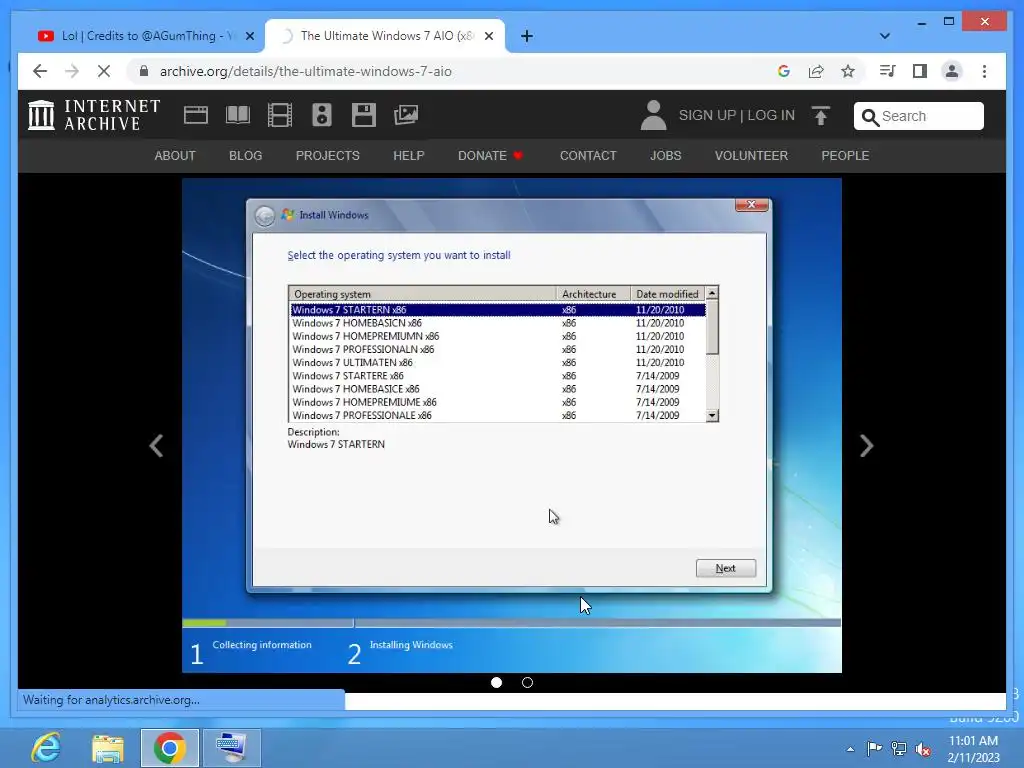The image size is (1024, 768).
Task: Open Chrome three-dot menu
Action: [984, 71]
